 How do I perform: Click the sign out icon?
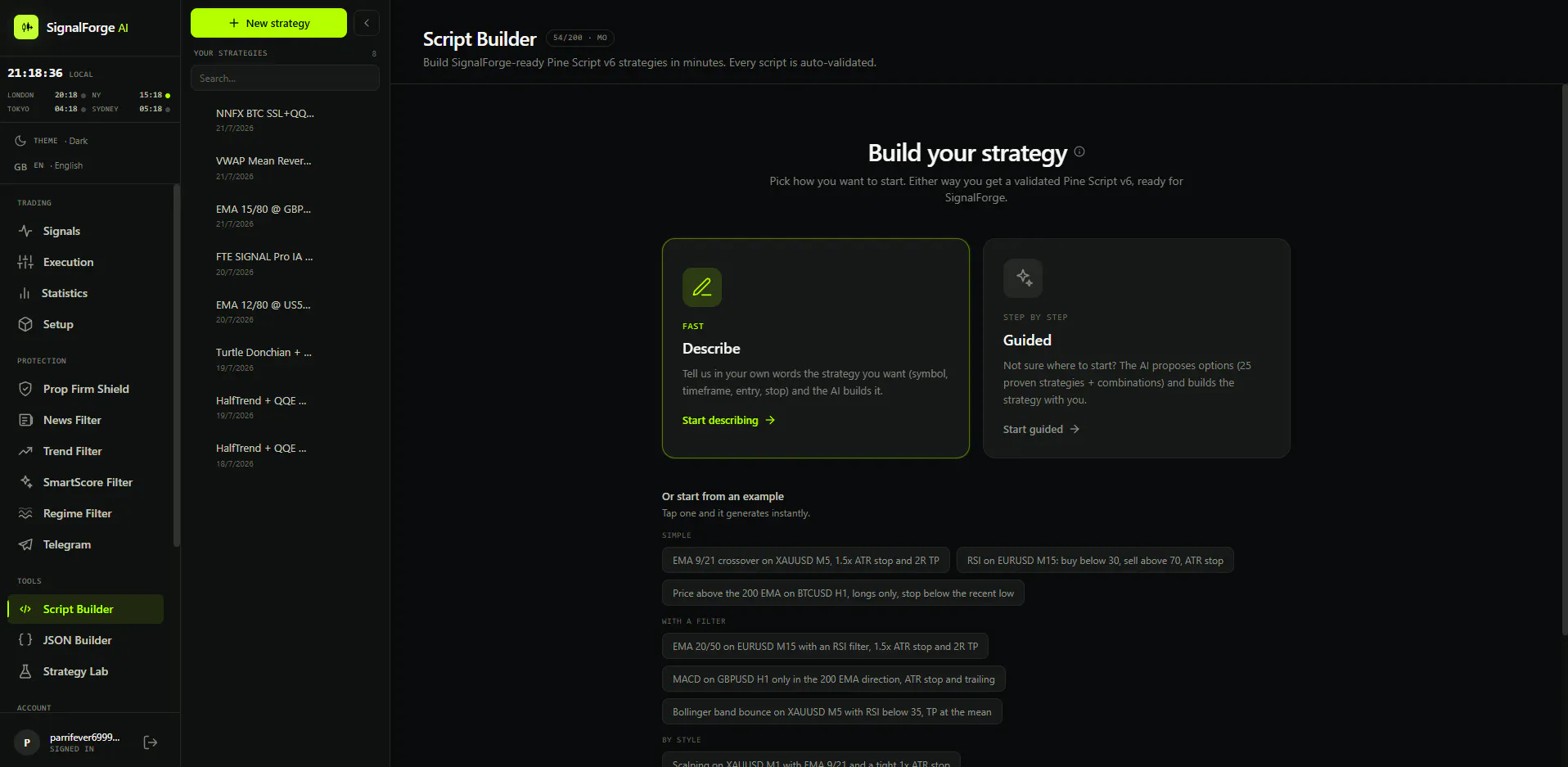[x=151, y=742]
